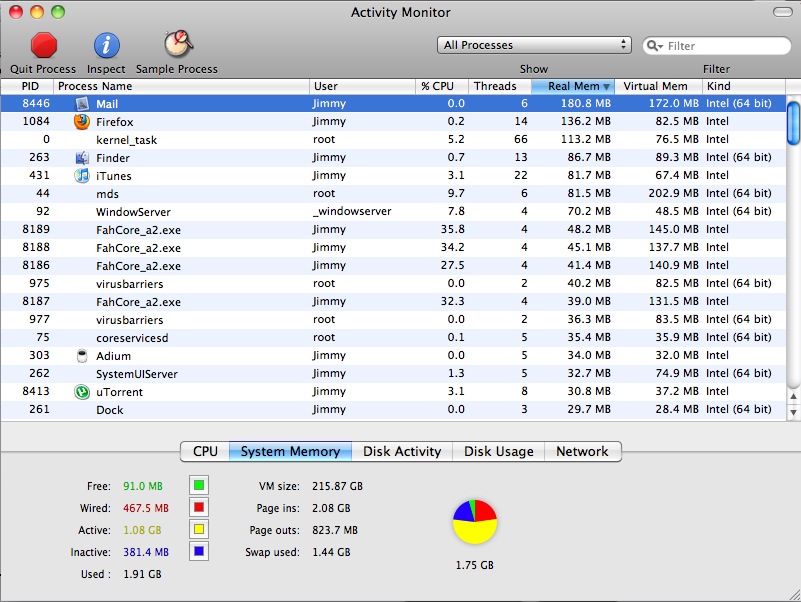Click the 202.9 MB Virtual Mem value
Image resolution: width=801 pixels, height=602 pixels.
coord(673,193)
